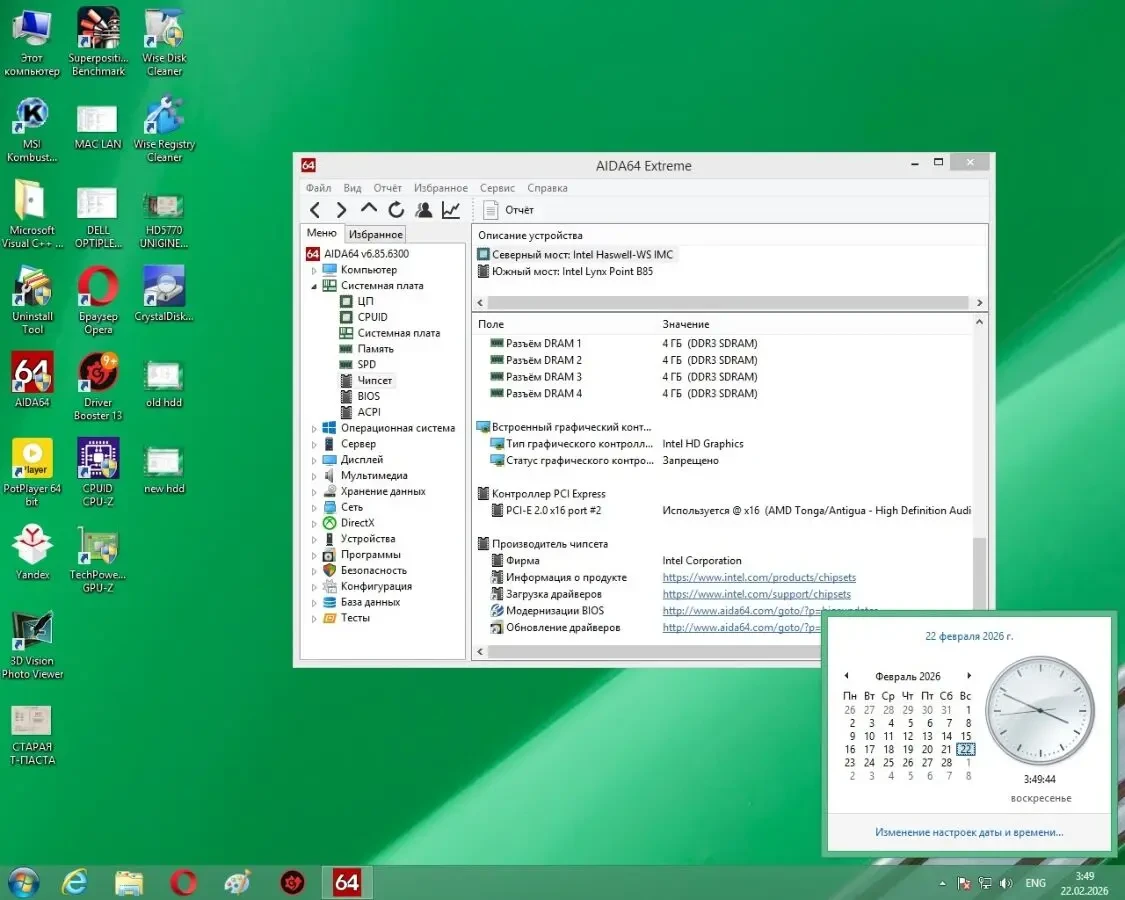
Task: Select the Driver Booster 13 desktop icon
Action: (98, 385)
